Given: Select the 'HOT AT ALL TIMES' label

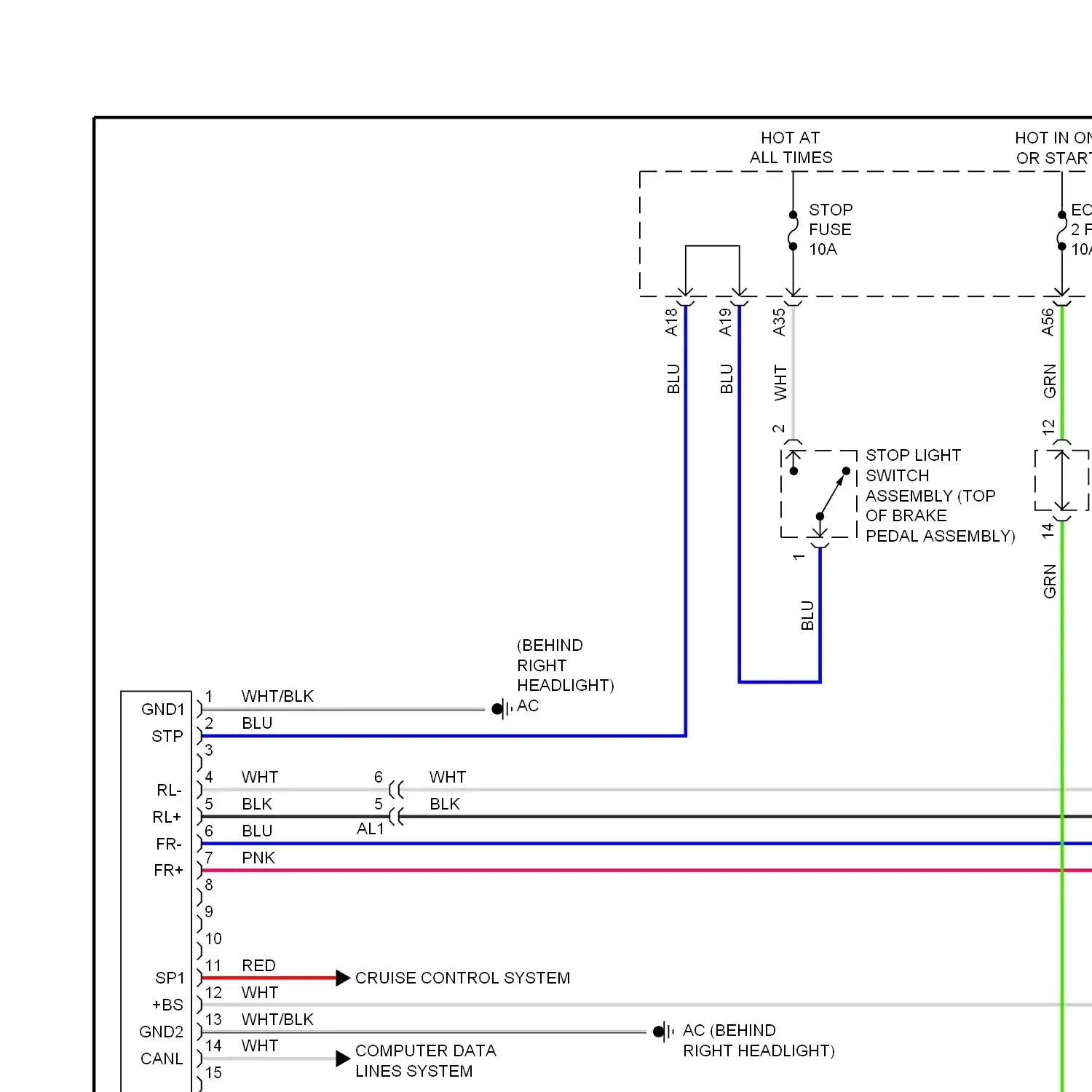Looking at the screenshot, I should point(791,148).
